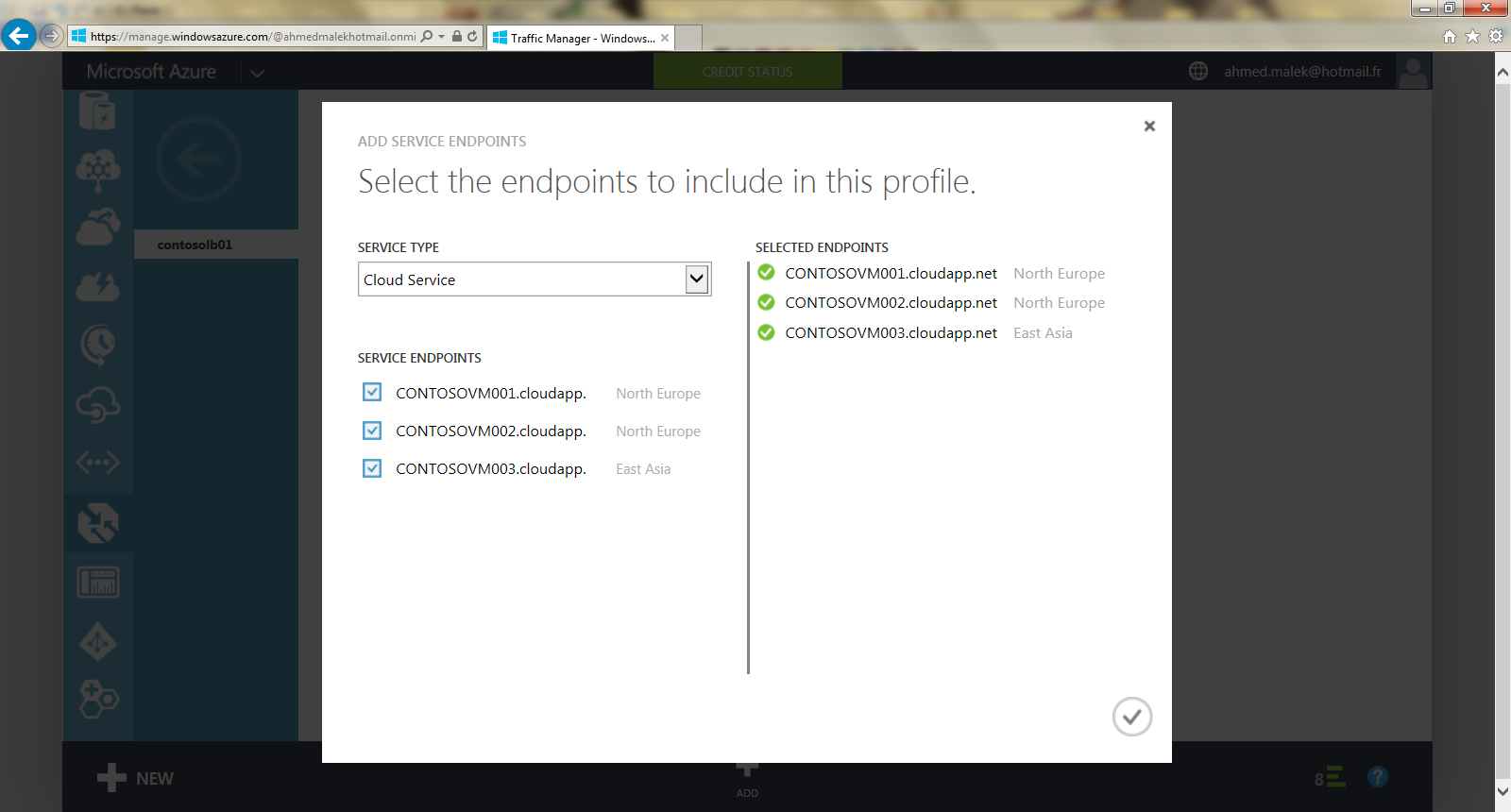Confirm dialog with the checkmark button
The width and height of the screenshot is (1511, 812).
pyautogui.click(x=1131, y=717)
